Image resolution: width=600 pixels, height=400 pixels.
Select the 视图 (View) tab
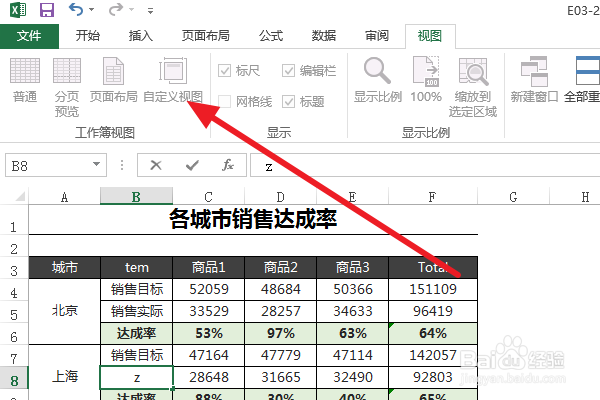[x=430, y=36]
